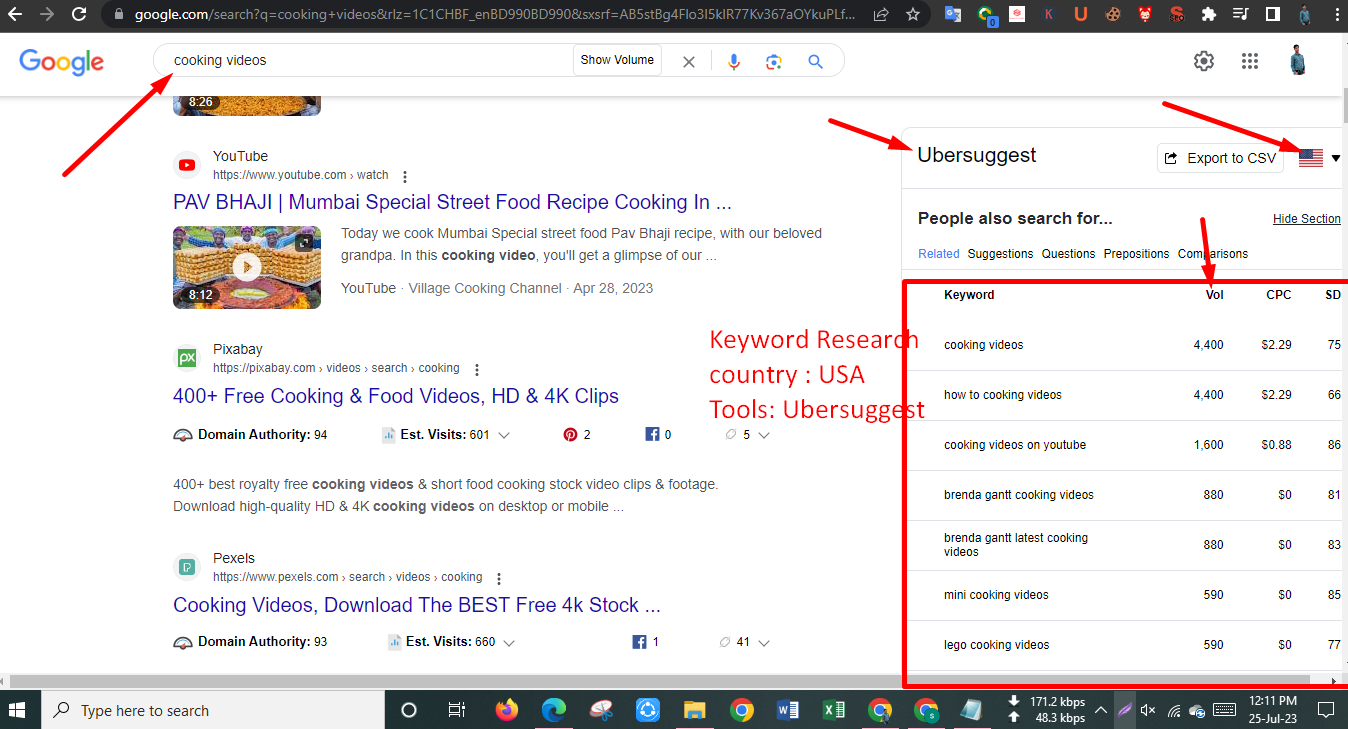The width and height of the screenshot is (1348, 729).
Task: Open Excel from the taskbar
Action: 833,710
